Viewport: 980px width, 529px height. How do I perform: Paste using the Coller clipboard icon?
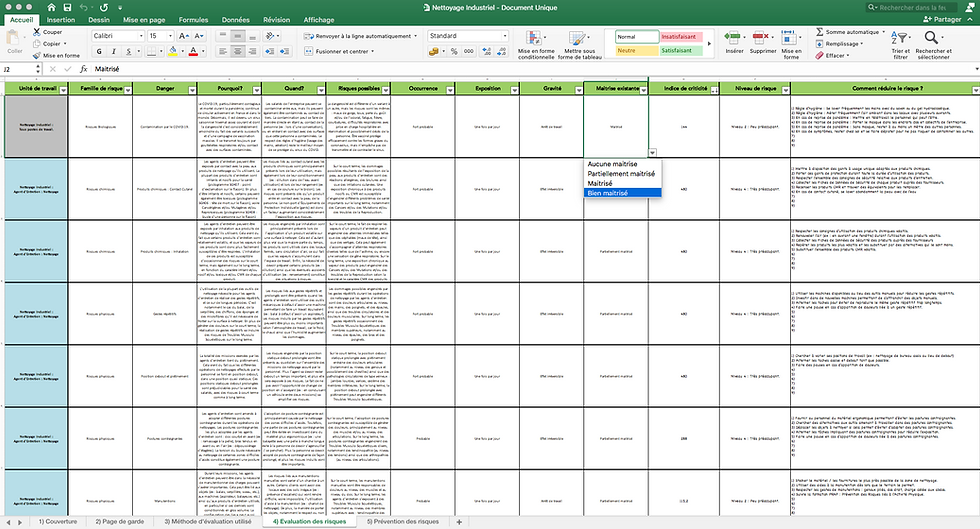(14, 39)
